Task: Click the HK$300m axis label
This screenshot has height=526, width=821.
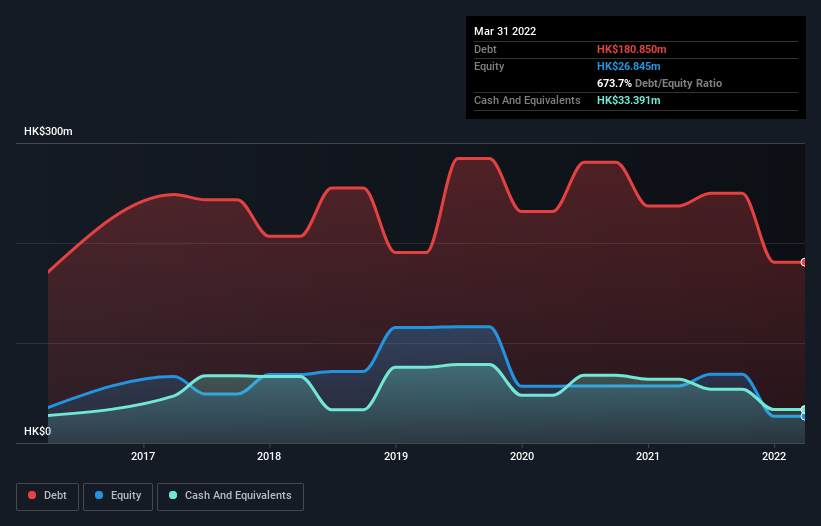Action: (48, 131)
